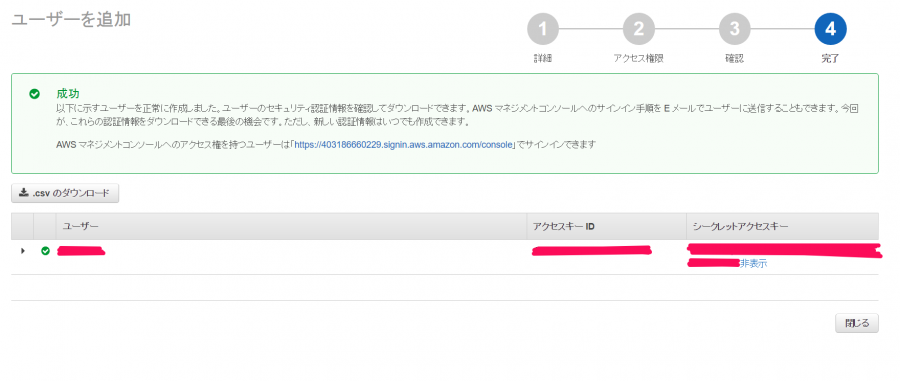Viewport: 900px width, 381px height.
Task: Click the download icon on the .csv button
Action: (24, 193)
